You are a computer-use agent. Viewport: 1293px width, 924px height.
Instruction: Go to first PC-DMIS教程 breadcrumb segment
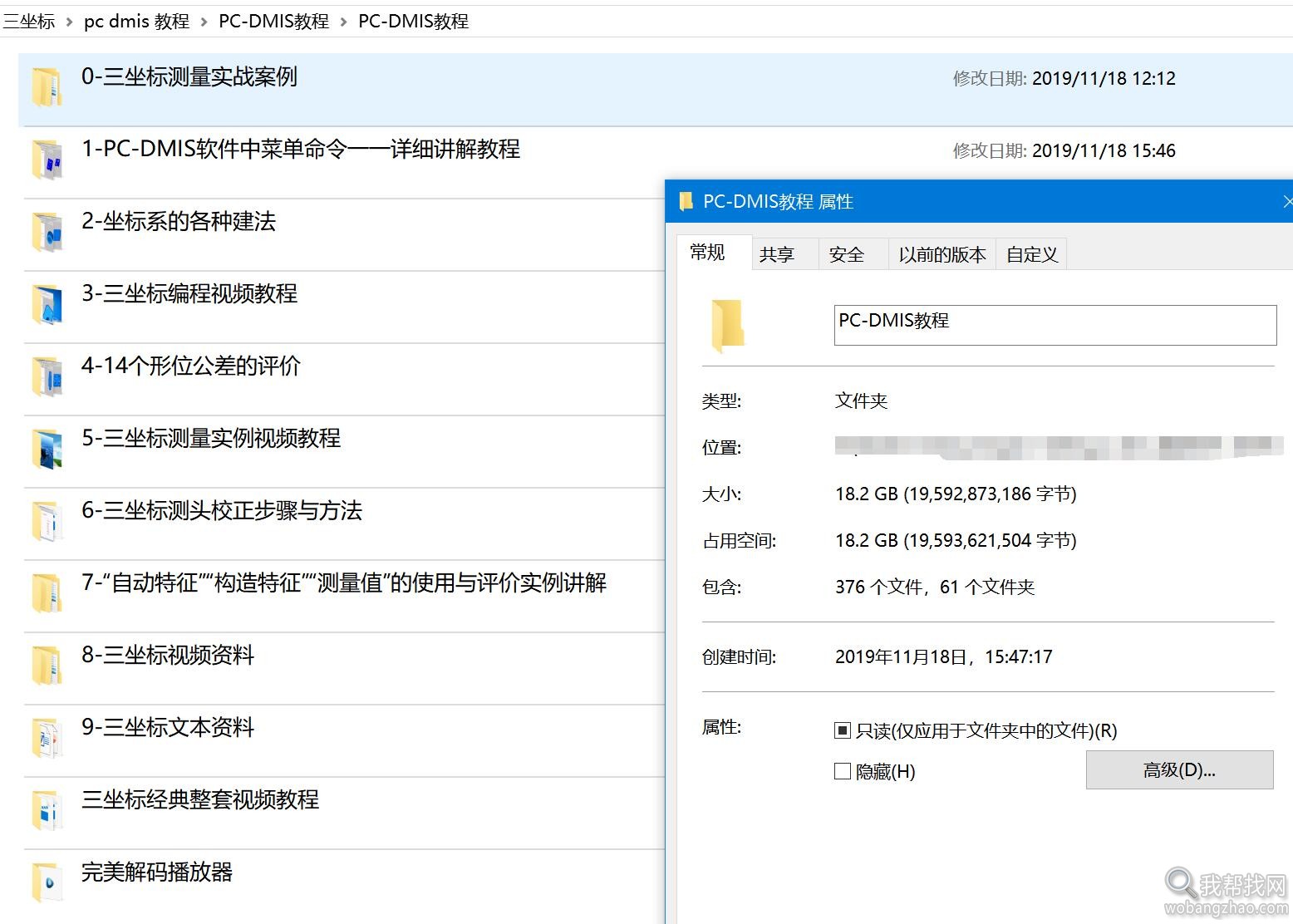[x=274, y=22]
